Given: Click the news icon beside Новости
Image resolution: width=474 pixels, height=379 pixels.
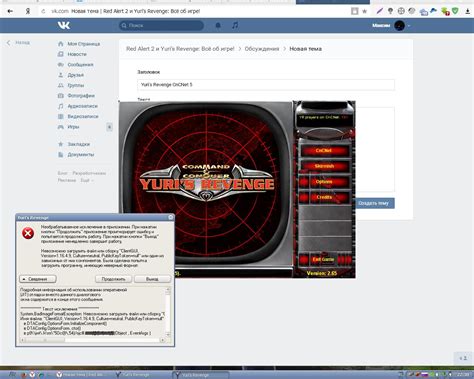Looking at the screenshot, I should [x=61, y=54].
